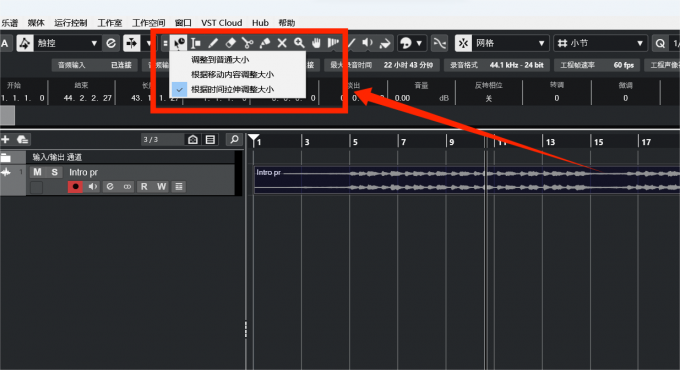Enable record on Intro pr track
Screen dimensions: 680x370
click(75, 187)
